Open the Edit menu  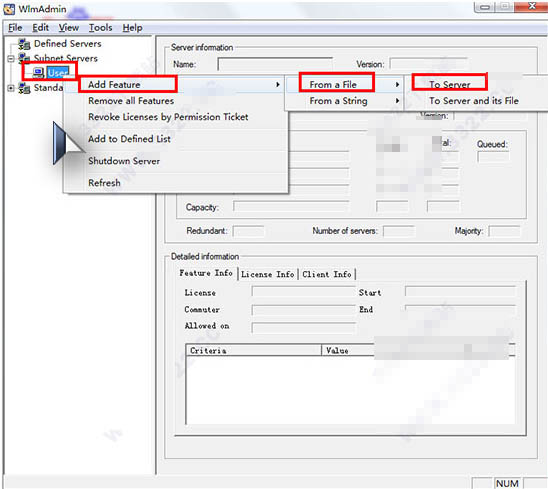click(40, 28)
